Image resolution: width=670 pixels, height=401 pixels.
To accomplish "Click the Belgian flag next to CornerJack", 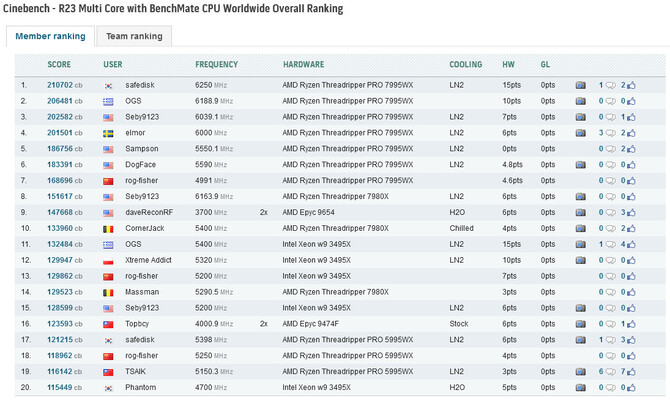I will click(x=108, y=229).
